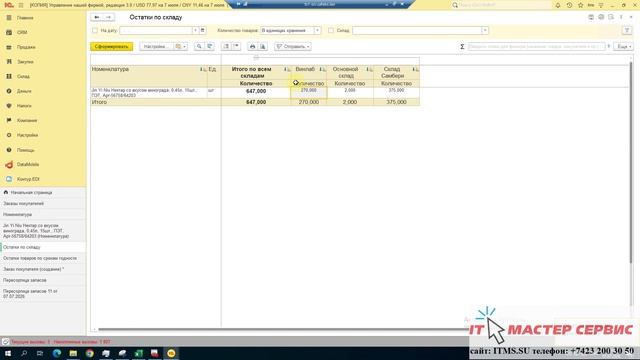Screen dimensions: 640x360
Task: Open favorites star icon in title bar
Action: 580,5
